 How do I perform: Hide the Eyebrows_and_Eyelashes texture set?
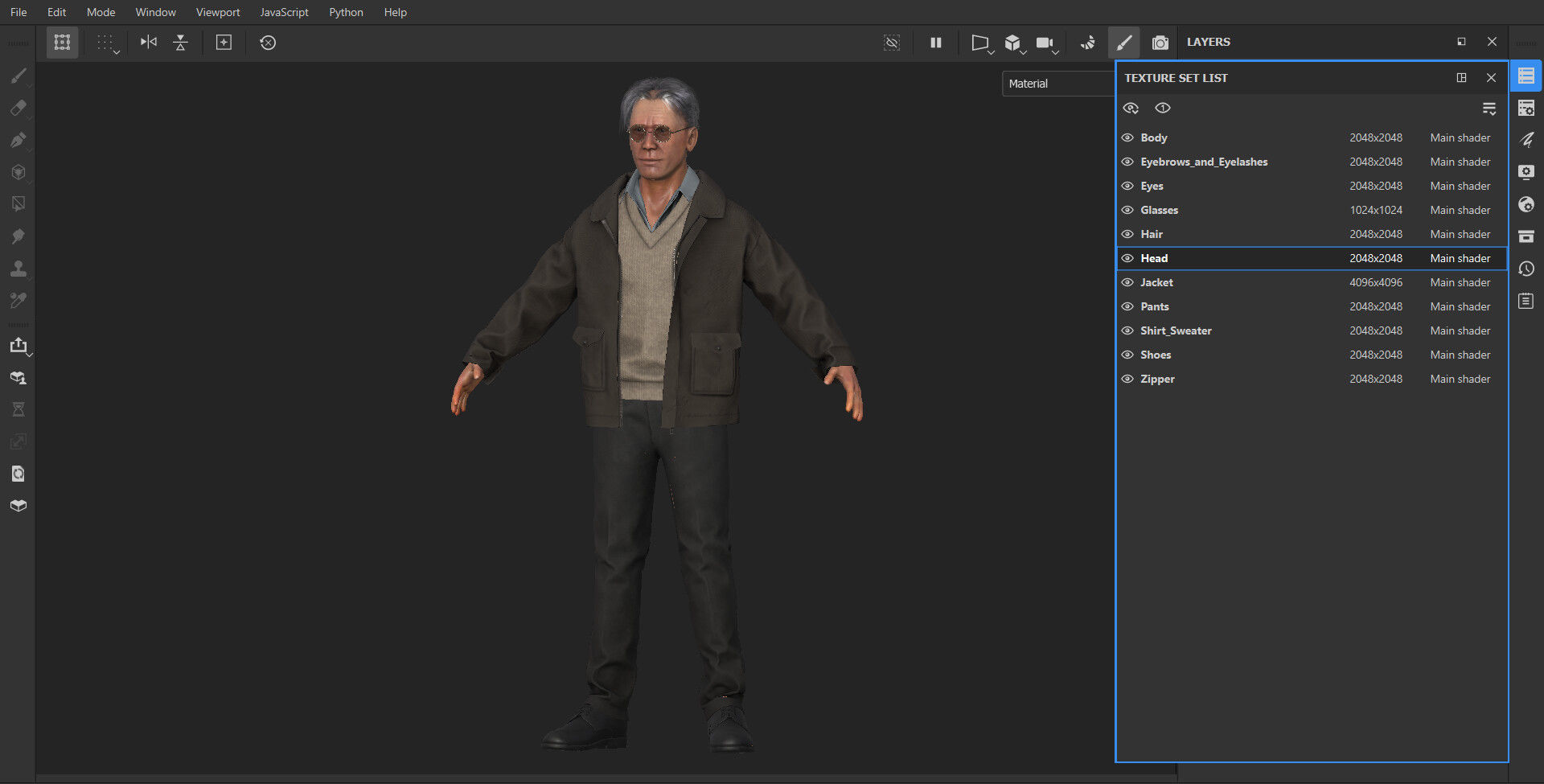point(1127,162)
